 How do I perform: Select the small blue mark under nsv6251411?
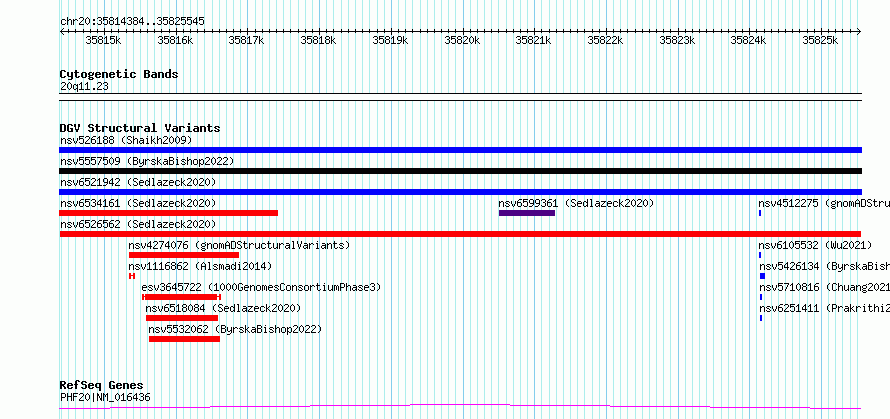761,318
